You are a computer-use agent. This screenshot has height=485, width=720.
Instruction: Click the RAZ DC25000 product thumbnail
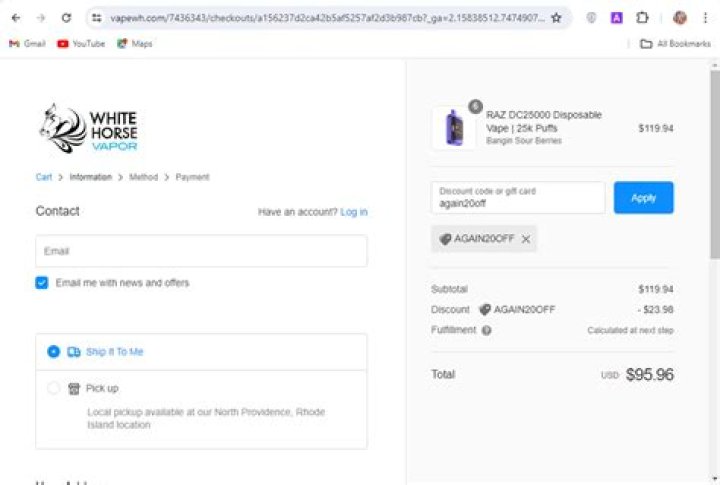(x=453, y=129)
